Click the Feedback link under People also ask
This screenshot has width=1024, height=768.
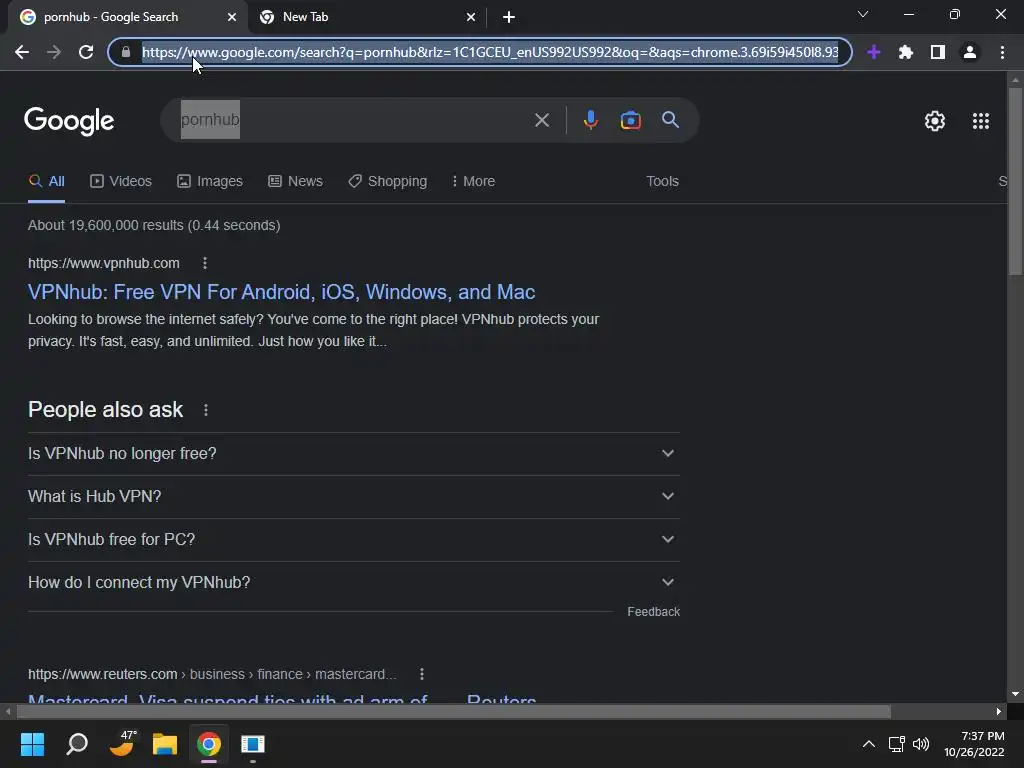(x=654, y=612)
